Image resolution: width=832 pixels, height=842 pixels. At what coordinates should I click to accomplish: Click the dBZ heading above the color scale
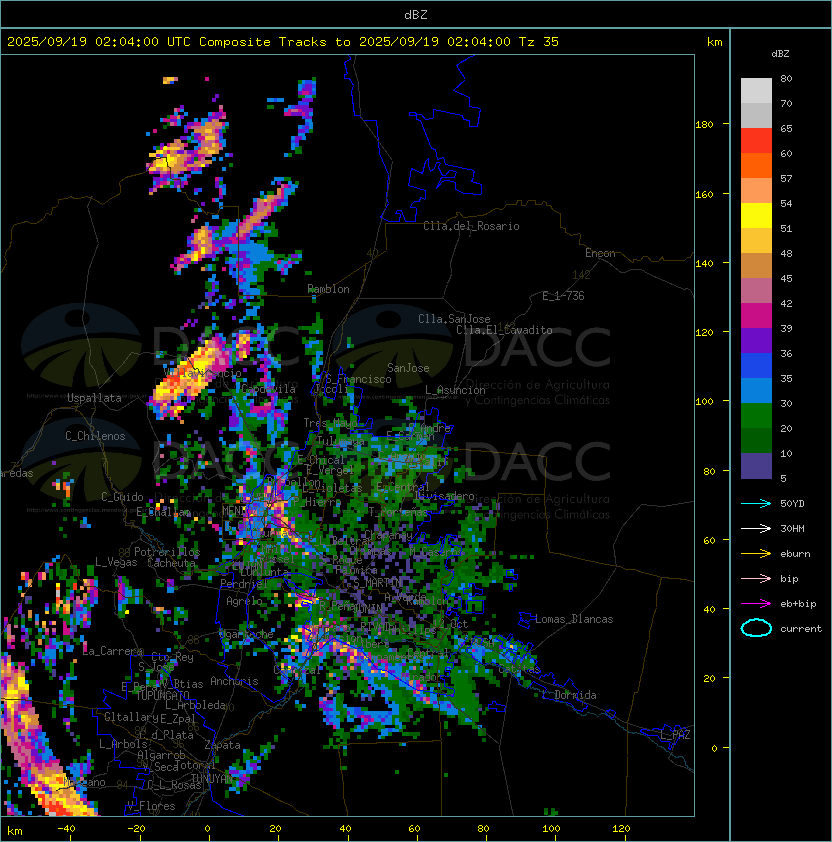pos(780,54)
